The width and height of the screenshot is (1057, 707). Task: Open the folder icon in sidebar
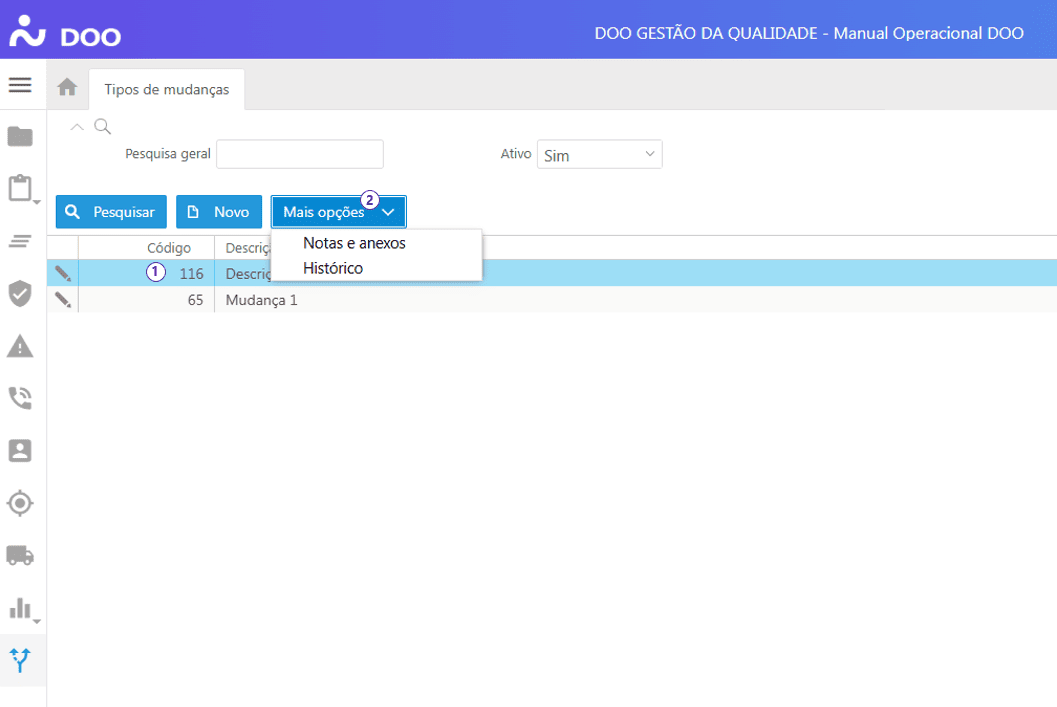[20, 137]
